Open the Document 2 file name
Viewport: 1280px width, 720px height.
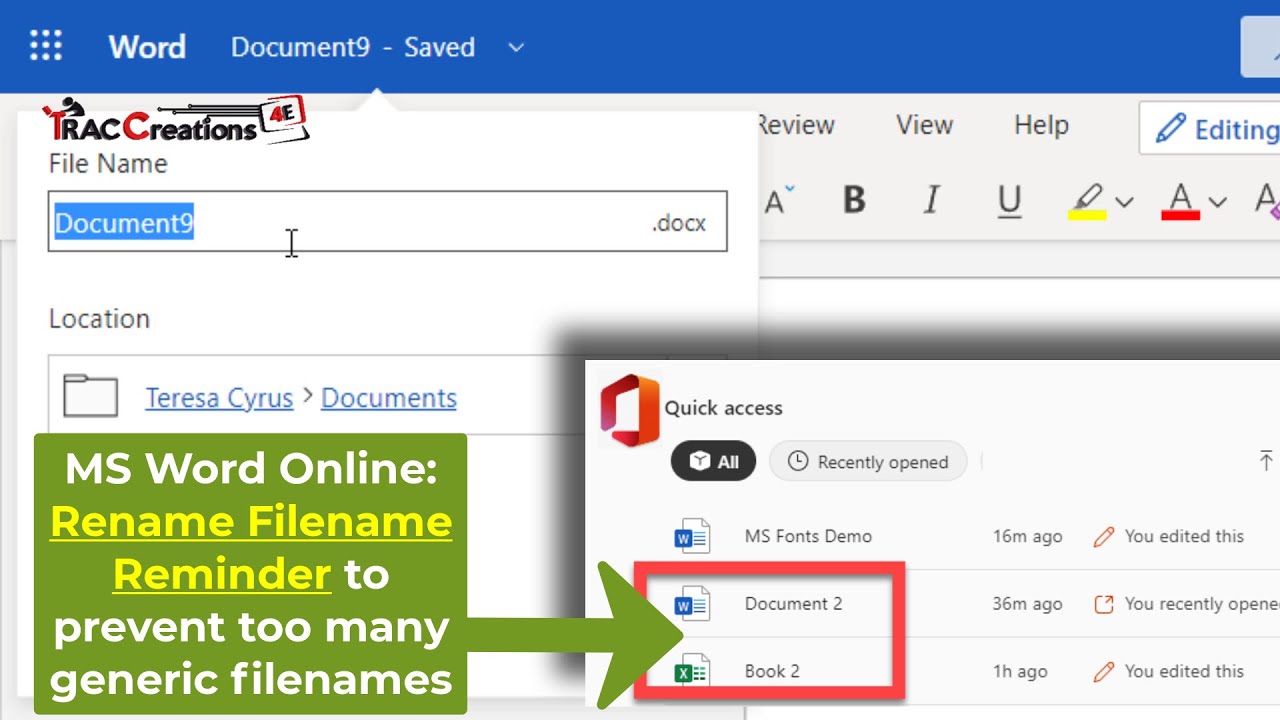[793, 604]
